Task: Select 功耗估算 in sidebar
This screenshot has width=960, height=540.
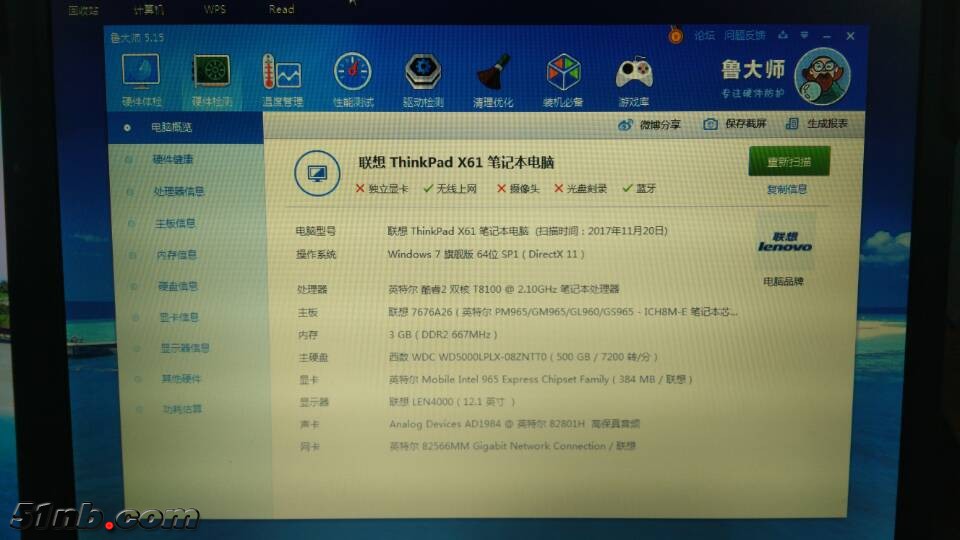Action: click(182, 409)
